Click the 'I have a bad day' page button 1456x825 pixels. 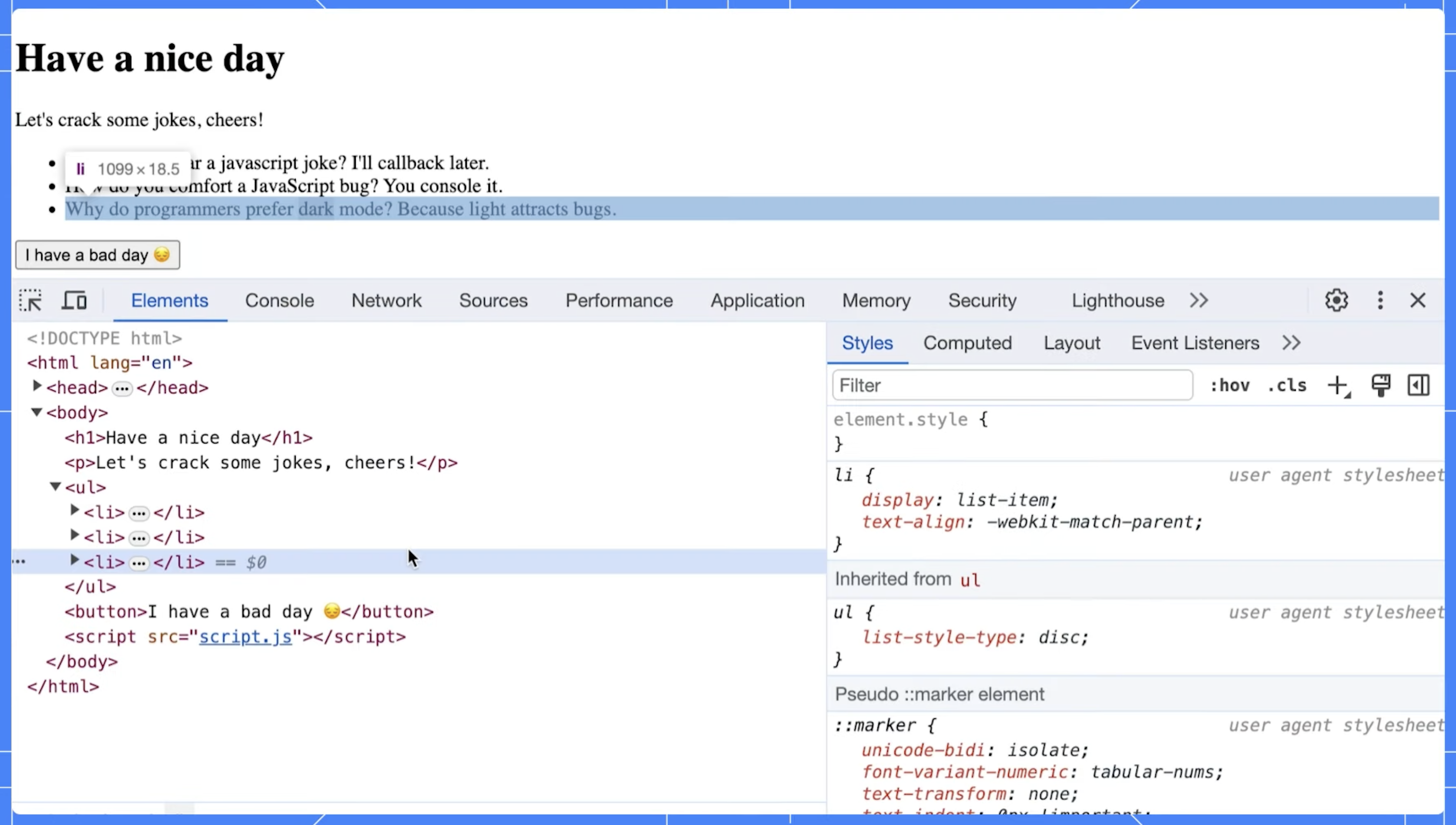tap(97, 255)
